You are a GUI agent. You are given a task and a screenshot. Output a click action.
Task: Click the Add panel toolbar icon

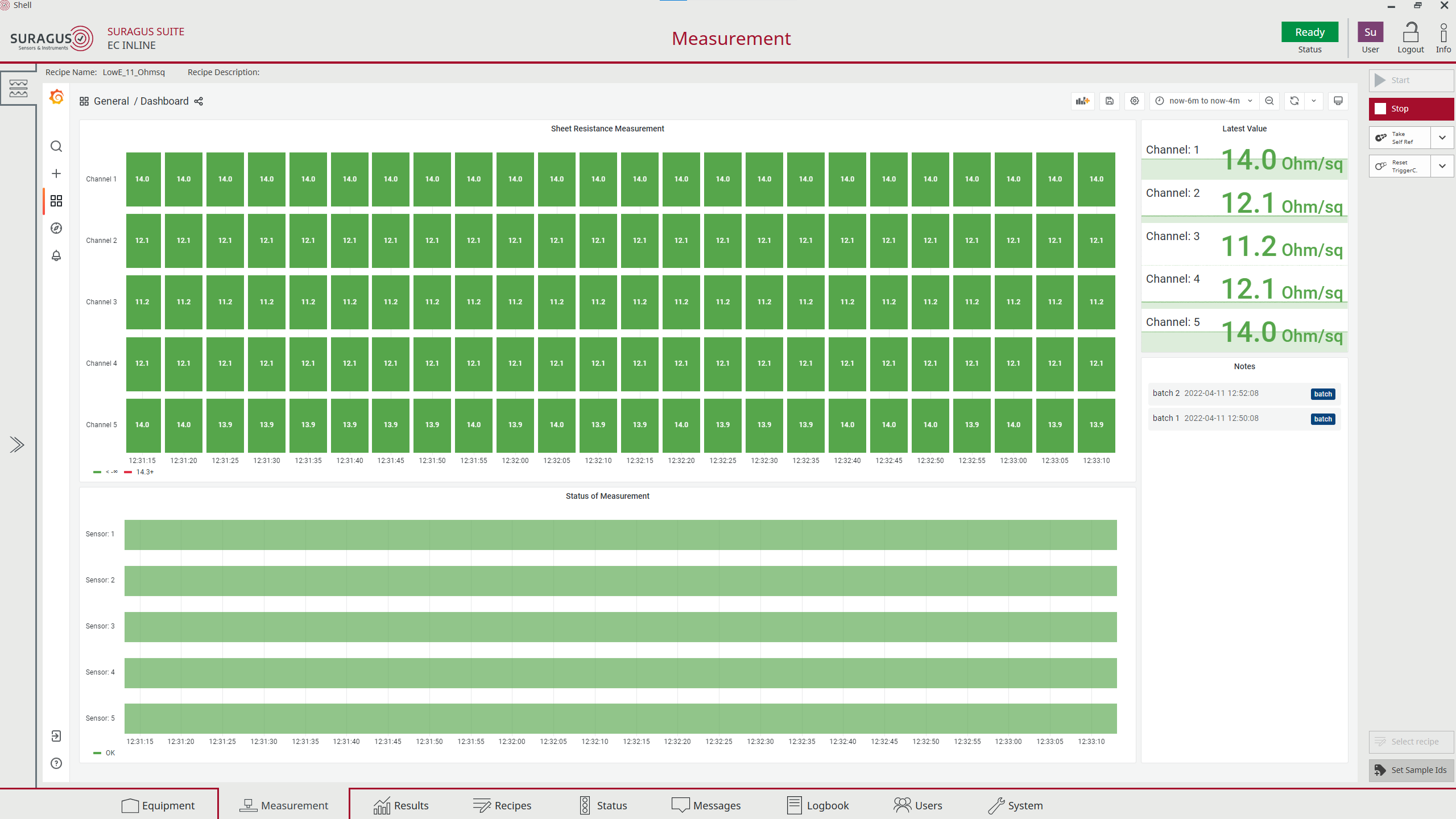click(1082, 101)
